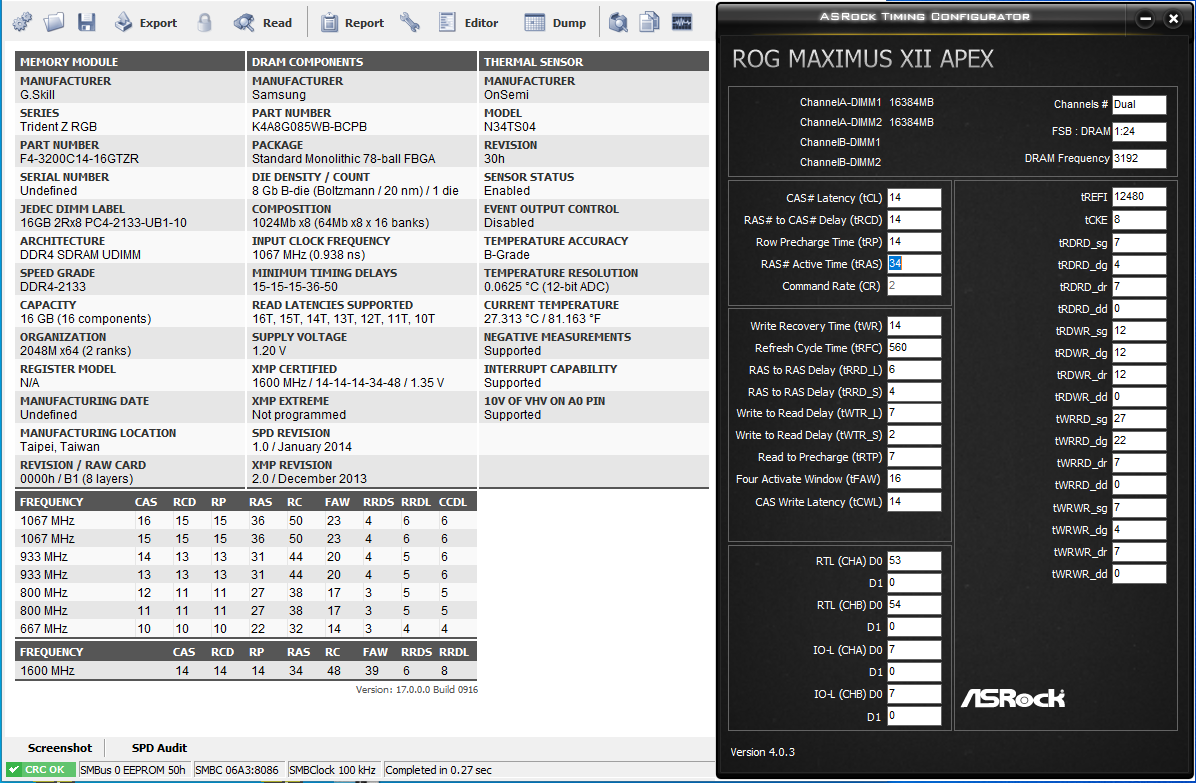Click the wrench tool icon
The height and width of the screenshot is (783, 1196).
pyautogui.click(x=410, y=23)
